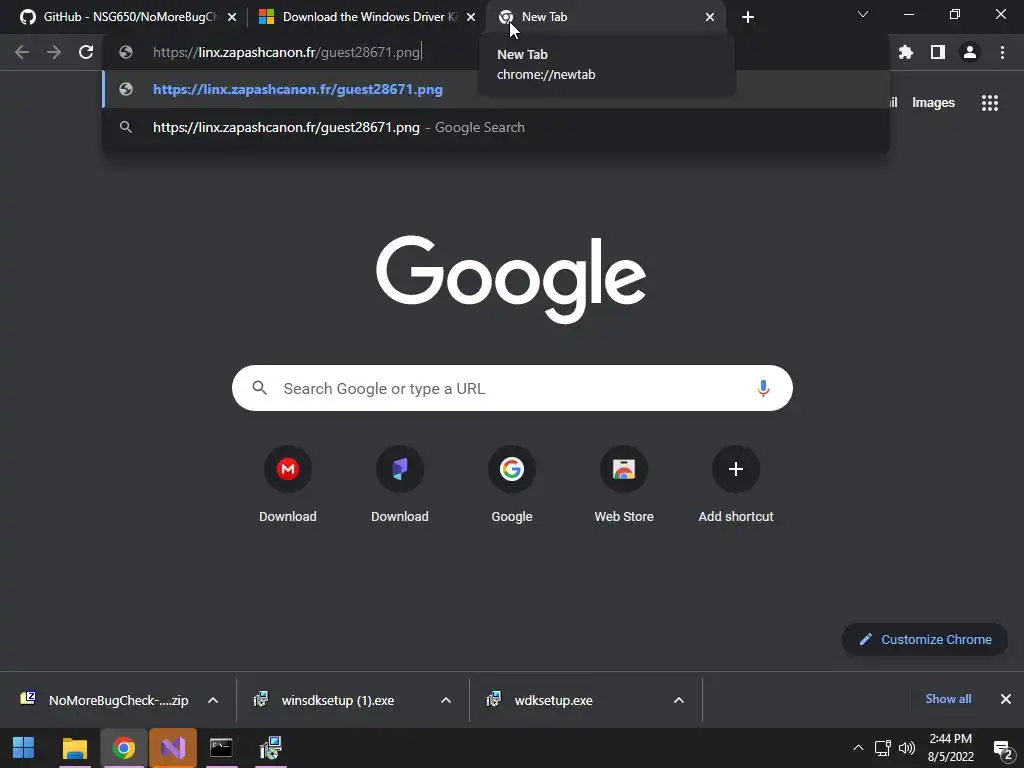This screenshot has height=768, width=1024.
Task: Close the Download the Windows Driver Kit tab
Action: click(x=471, y=17)
